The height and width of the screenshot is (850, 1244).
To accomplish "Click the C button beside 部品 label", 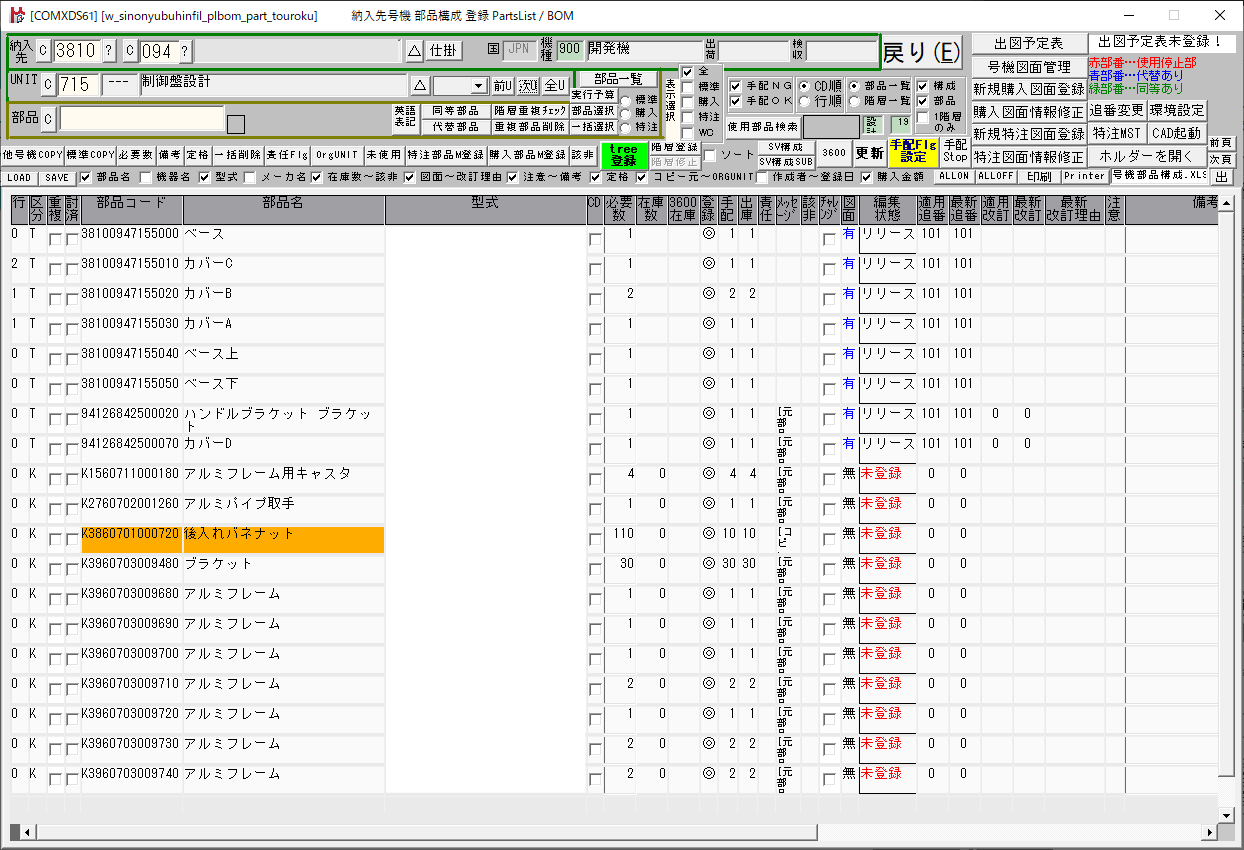I will 48,119.
